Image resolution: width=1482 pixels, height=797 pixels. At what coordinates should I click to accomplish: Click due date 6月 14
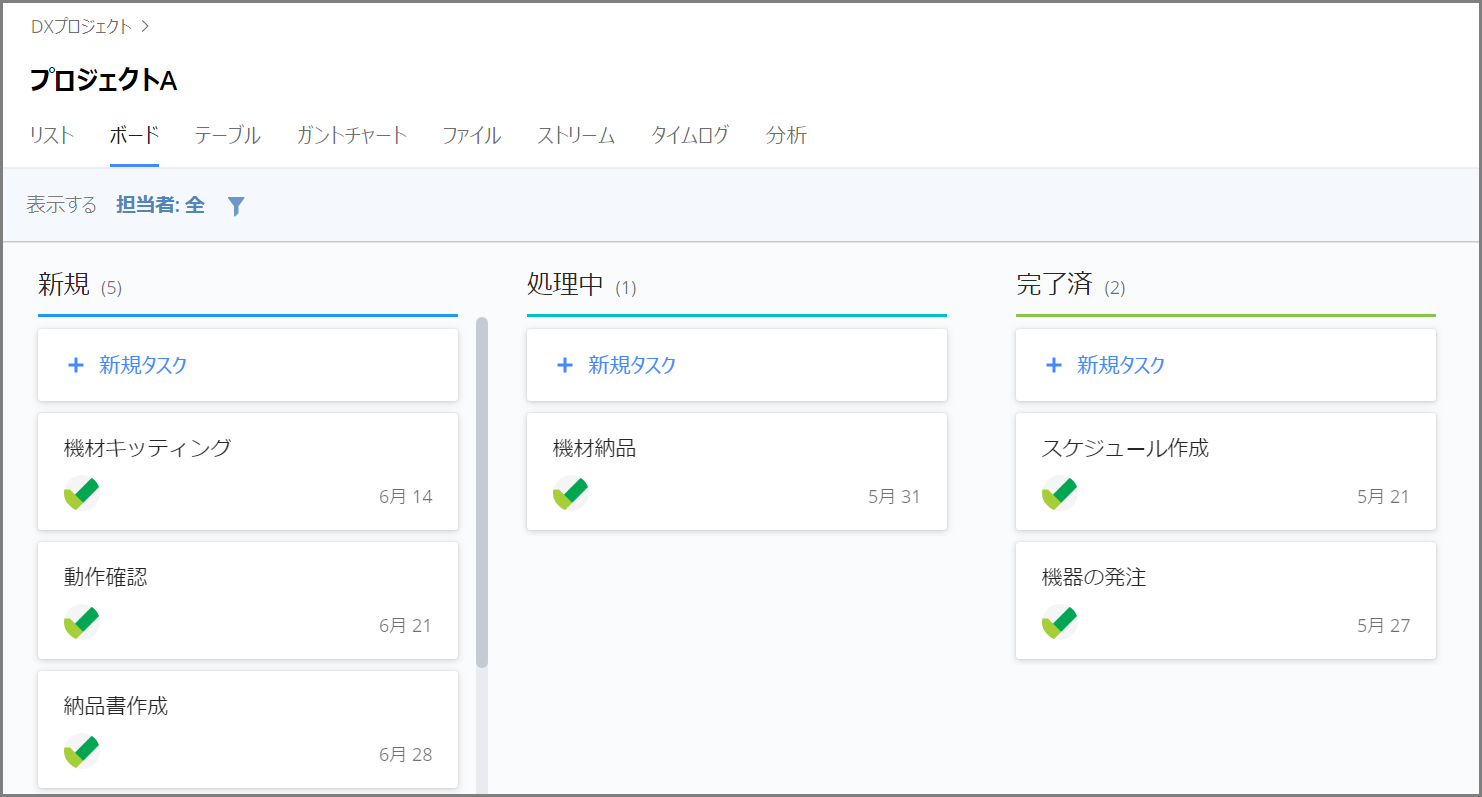[x=406, y=497]
